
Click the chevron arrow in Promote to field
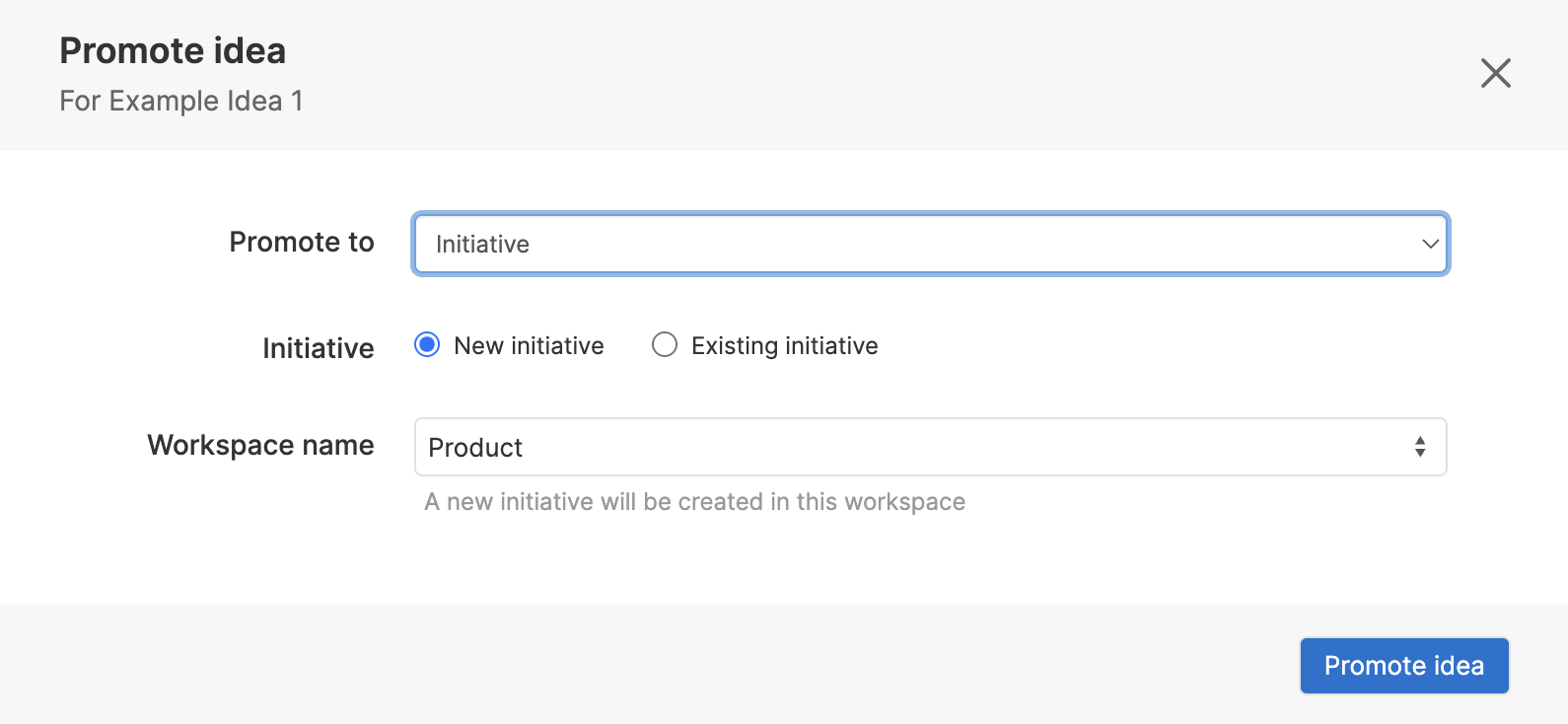[1429, 244]
